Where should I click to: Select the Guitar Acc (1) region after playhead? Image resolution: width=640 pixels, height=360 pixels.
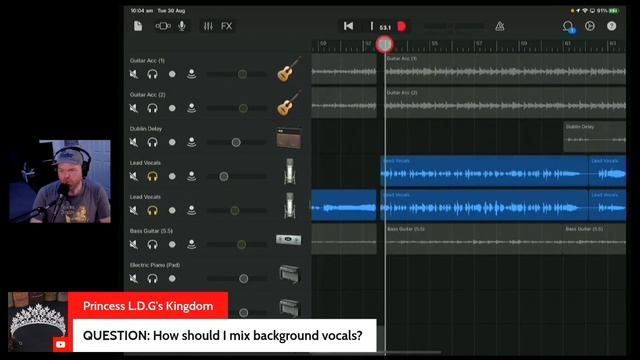coord(505,69)
